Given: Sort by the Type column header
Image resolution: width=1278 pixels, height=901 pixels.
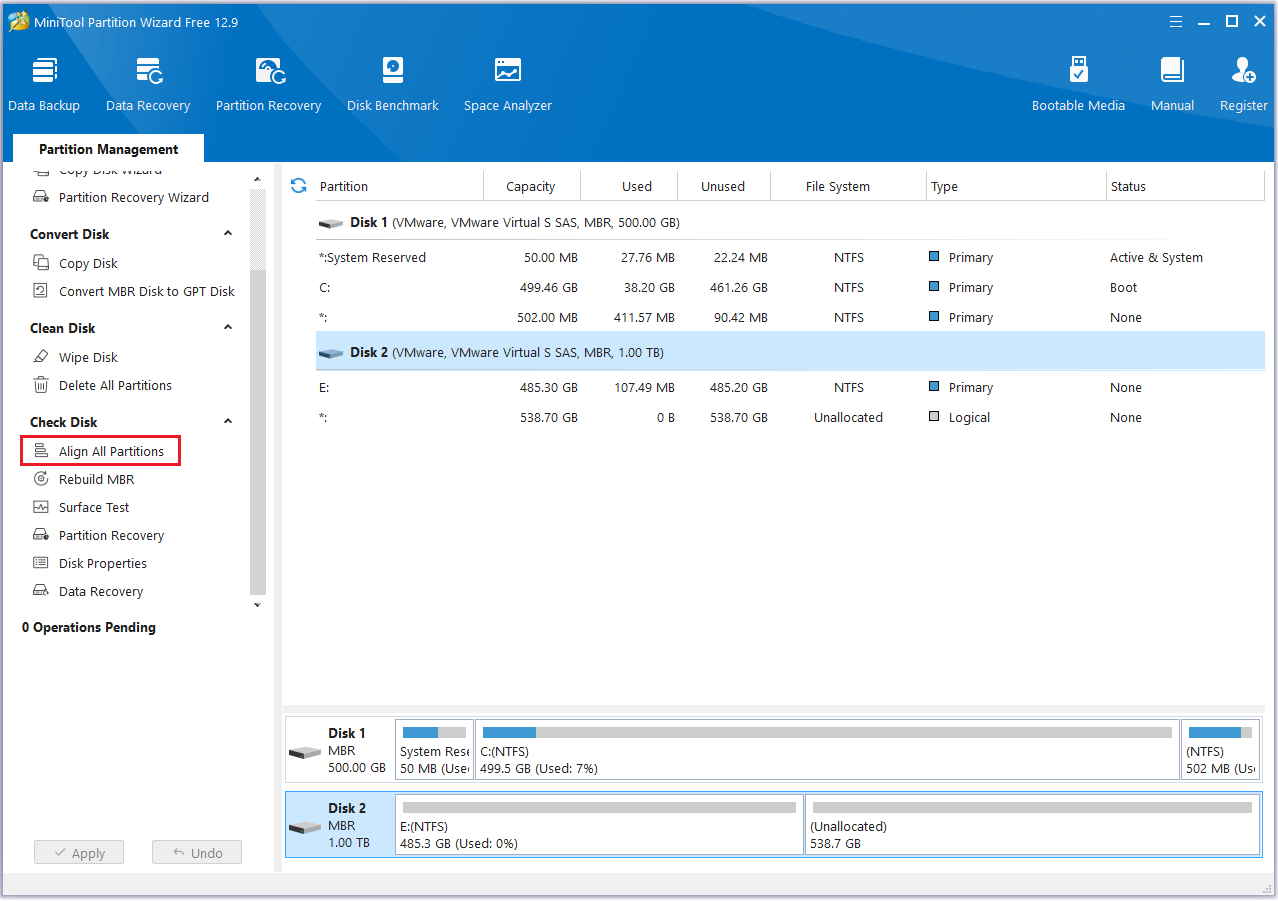Looking at the screenshot, I should click(1015, 186).
